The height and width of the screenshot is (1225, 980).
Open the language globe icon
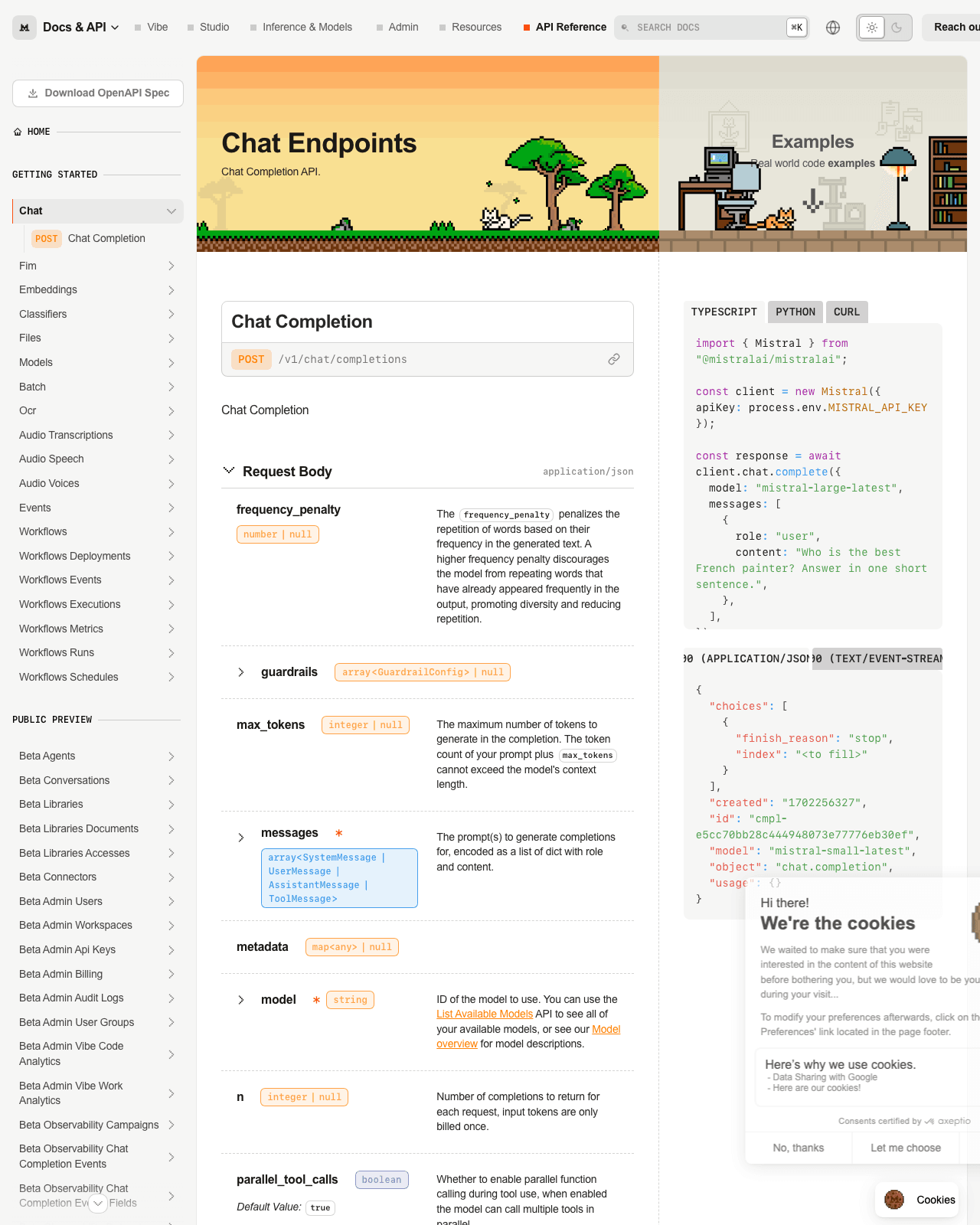(x=833, y=28)
